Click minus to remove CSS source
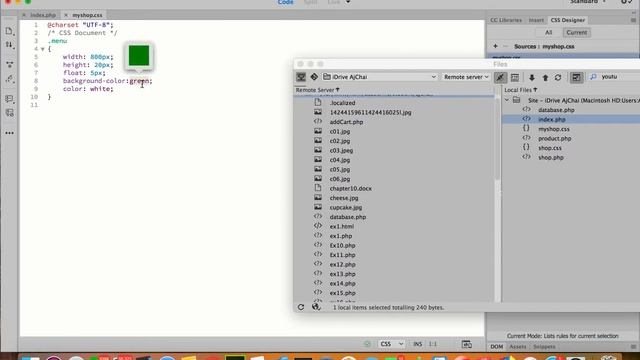The image size is (640, 360). (x=505, y=46)
